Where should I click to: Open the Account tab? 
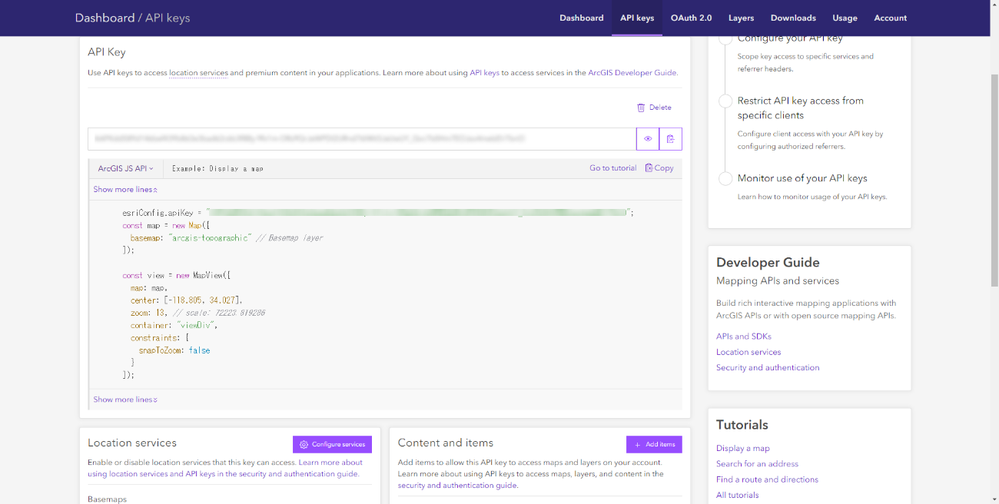890,18
